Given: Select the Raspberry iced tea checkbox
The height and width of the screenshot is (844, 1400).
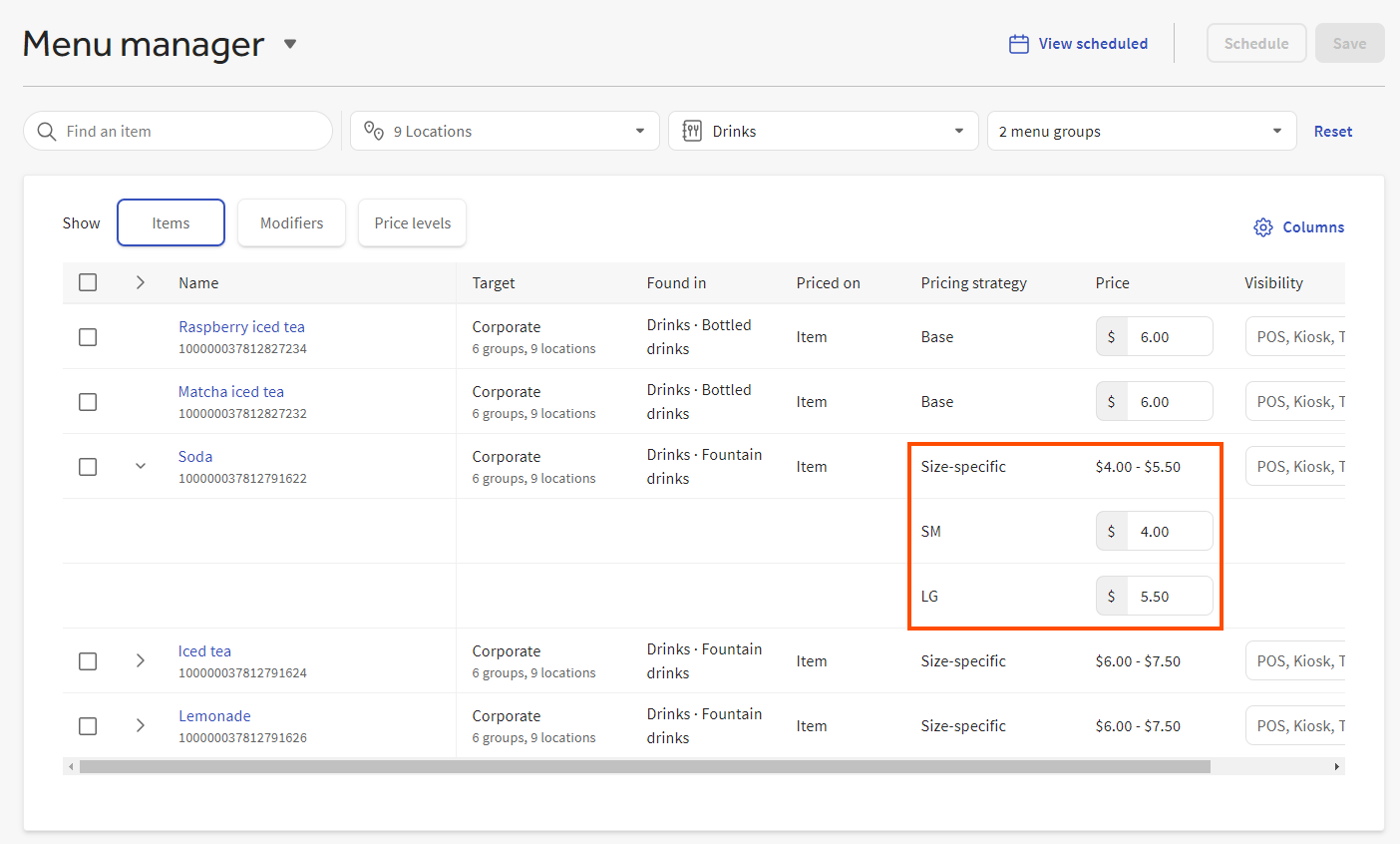Looking at the screenshot, I should pyautogui.click(x=88, y=337).
